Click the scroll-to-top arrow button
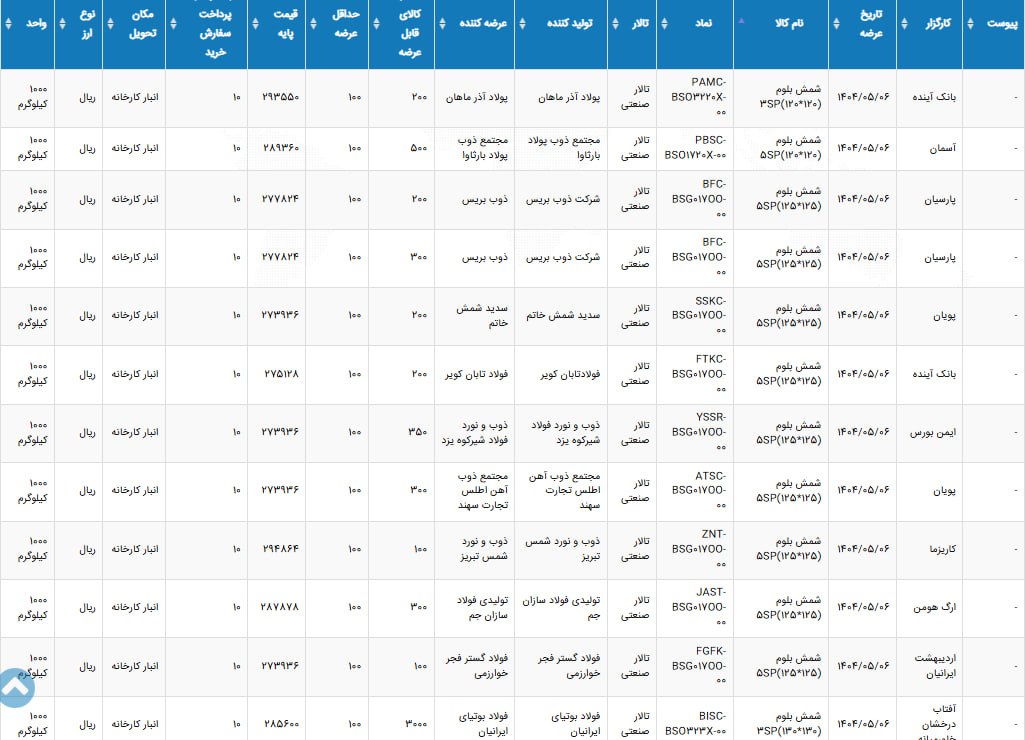The image size is (1025, 740). tap(18, 688)
